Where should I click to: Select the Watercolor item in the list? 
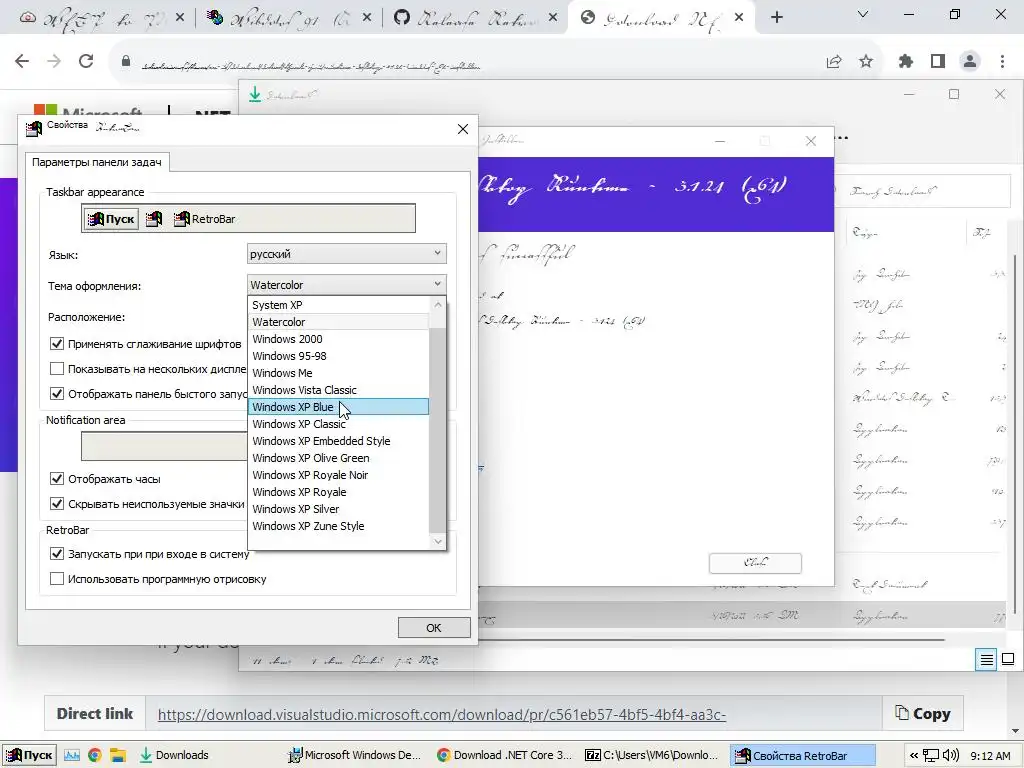(x=338, y=322)
